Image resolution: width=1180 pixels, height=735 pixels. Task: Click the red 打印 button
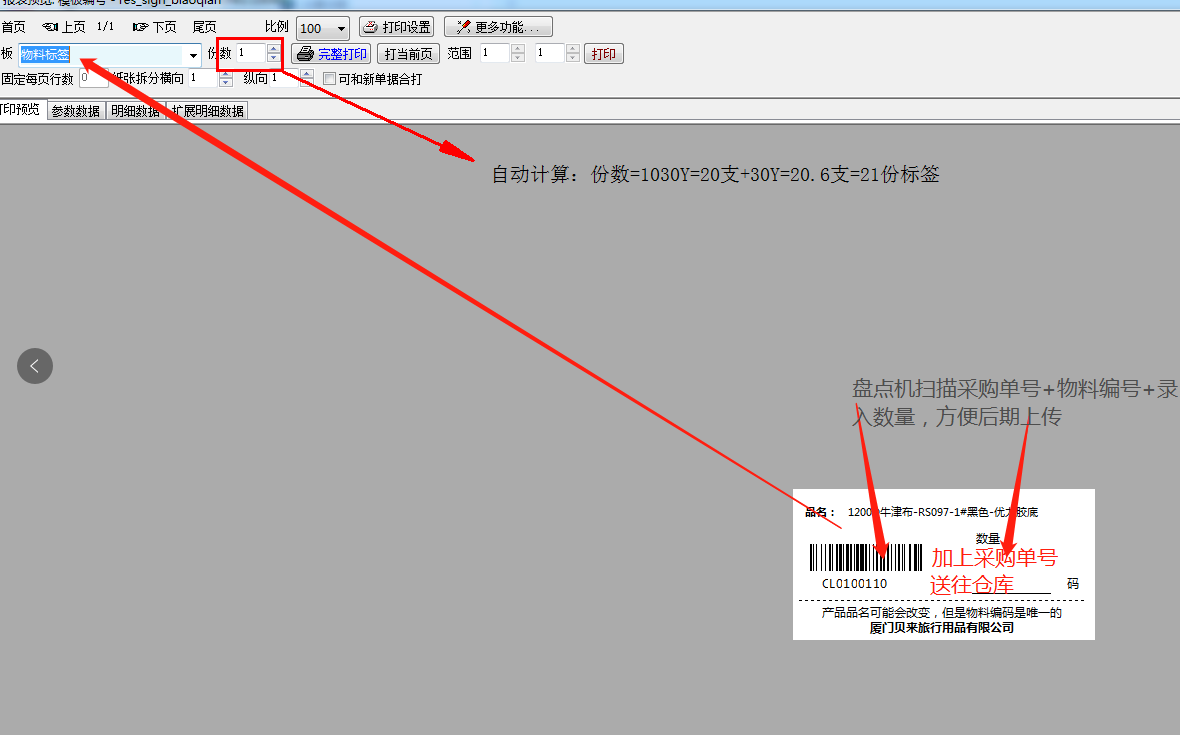pyautogui.click(x=604, y=54)
